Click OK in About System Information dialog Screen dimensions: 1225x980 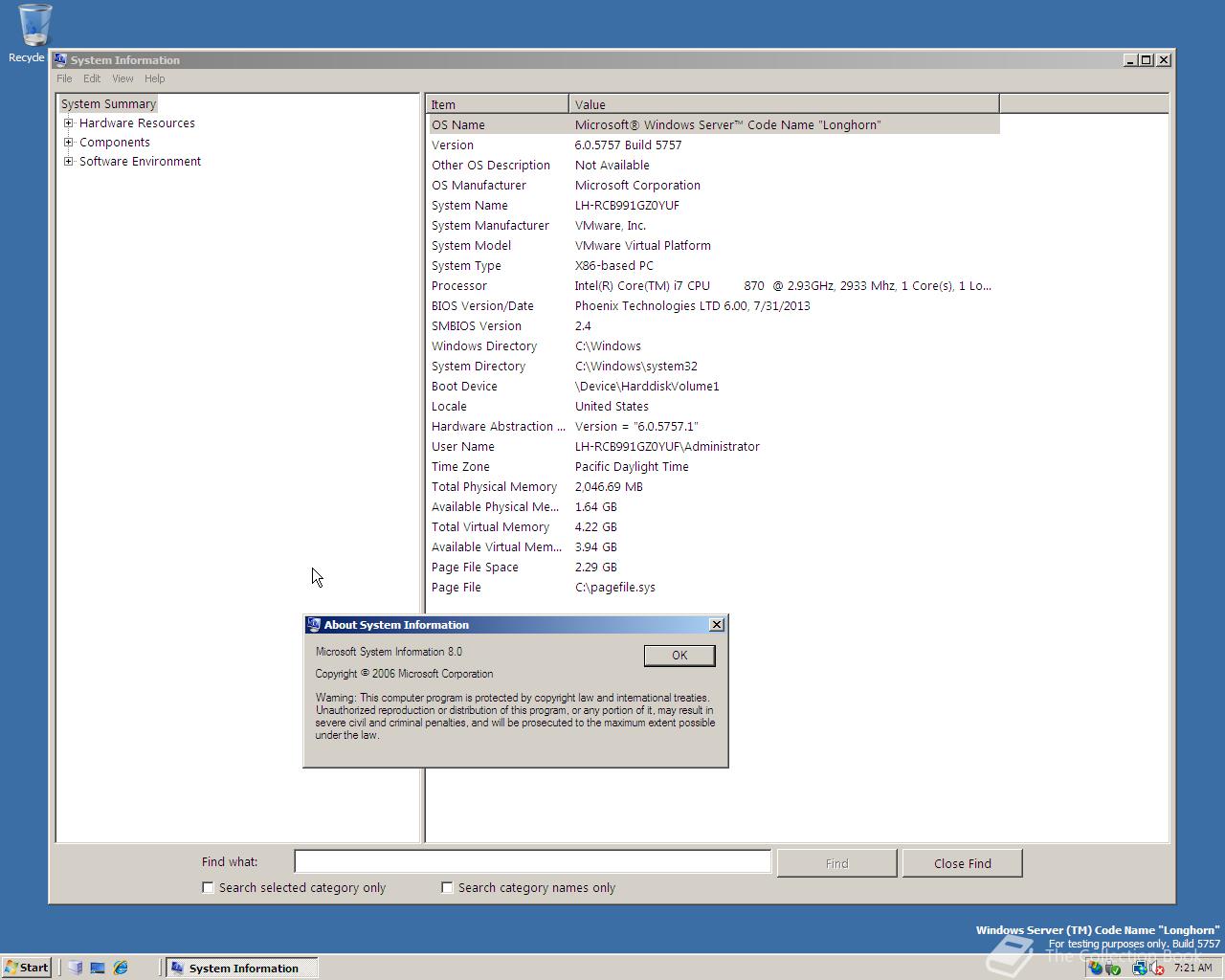pos(679,655)
